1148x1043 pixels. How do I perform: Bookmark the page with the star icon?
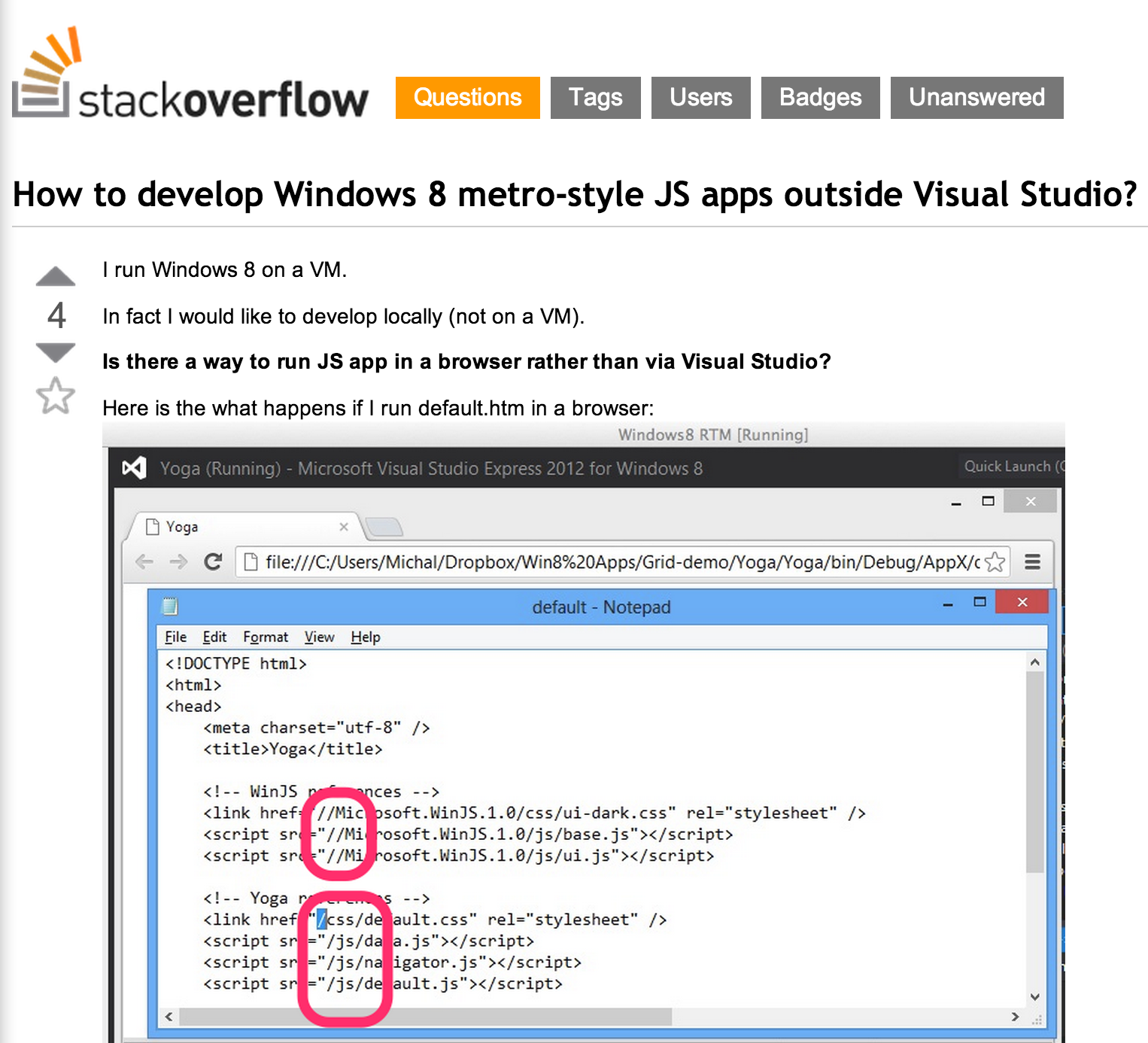pyautogui.click(x=995, y=562)
